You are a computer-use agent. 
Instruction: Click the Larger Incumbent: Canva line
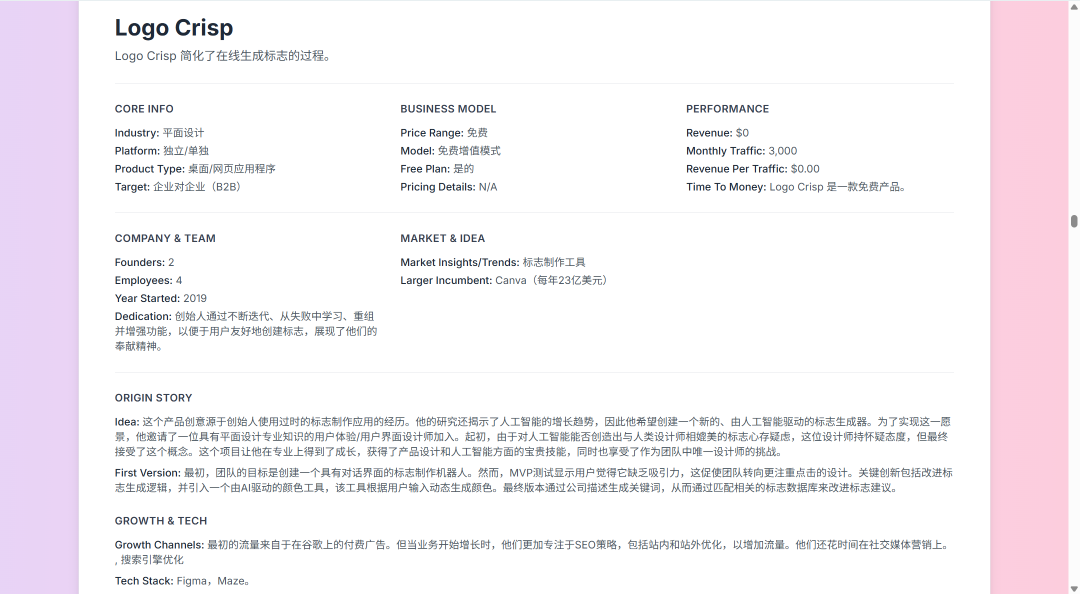(504, 280)
